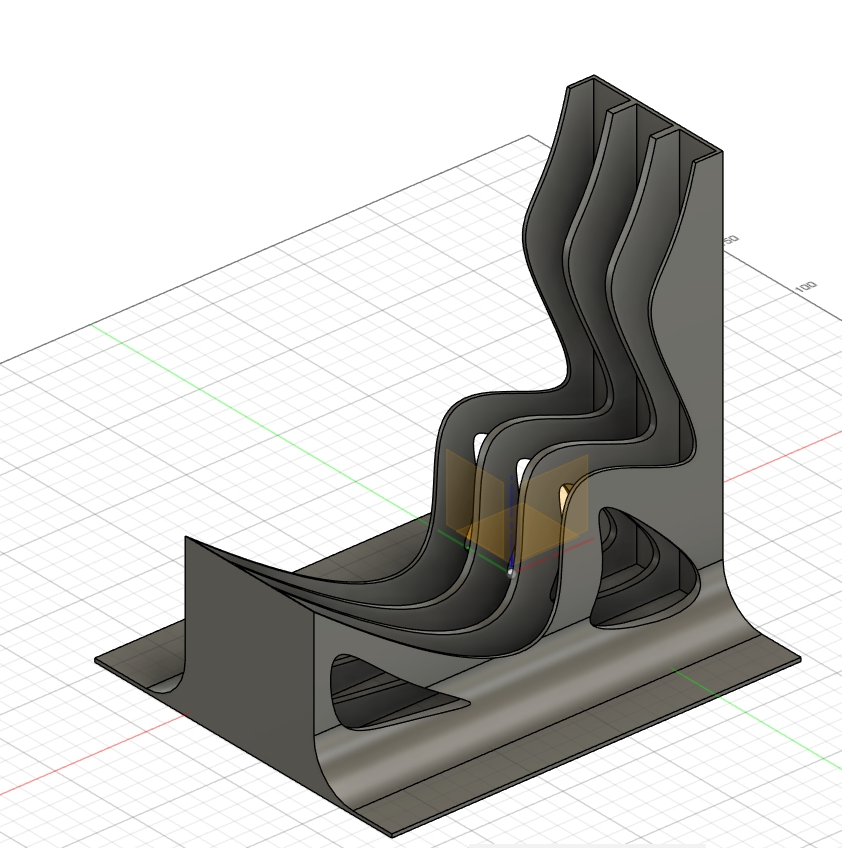Select the tall flat right side wall face
Image resolution: width=842 pixels, height=848 pixels.
700,330
